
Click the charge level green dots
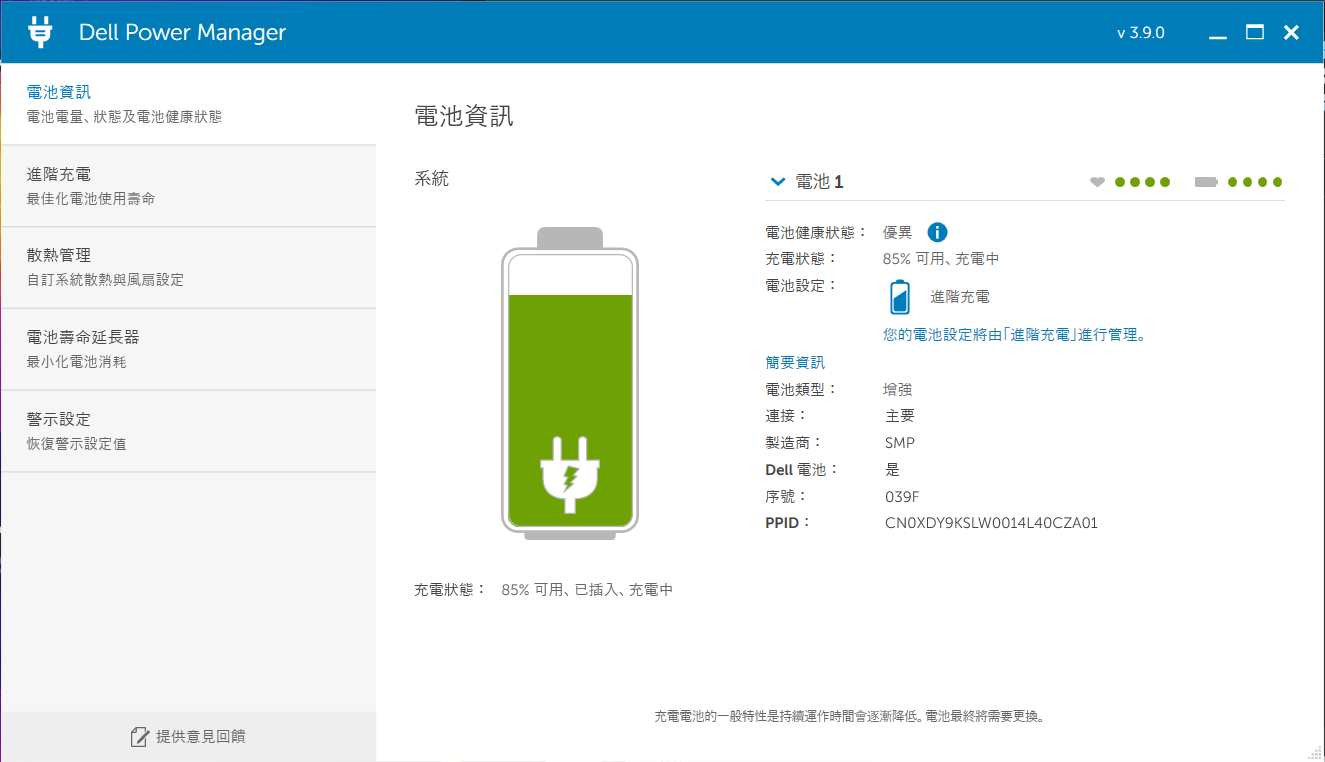(x=1255, y=182)
